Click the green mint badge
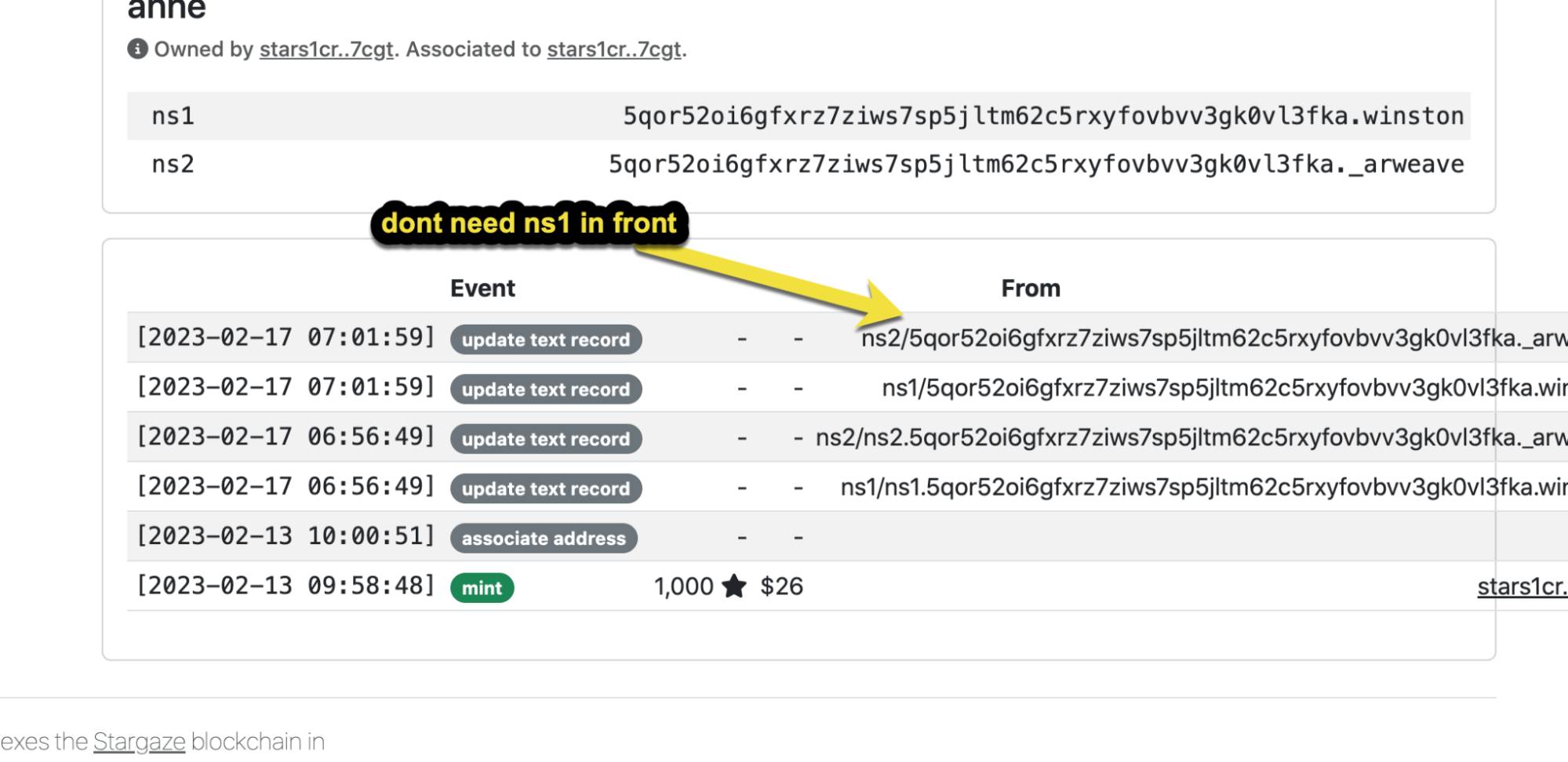The height and width of the screenshot is (762, 1568). [482, 588]
